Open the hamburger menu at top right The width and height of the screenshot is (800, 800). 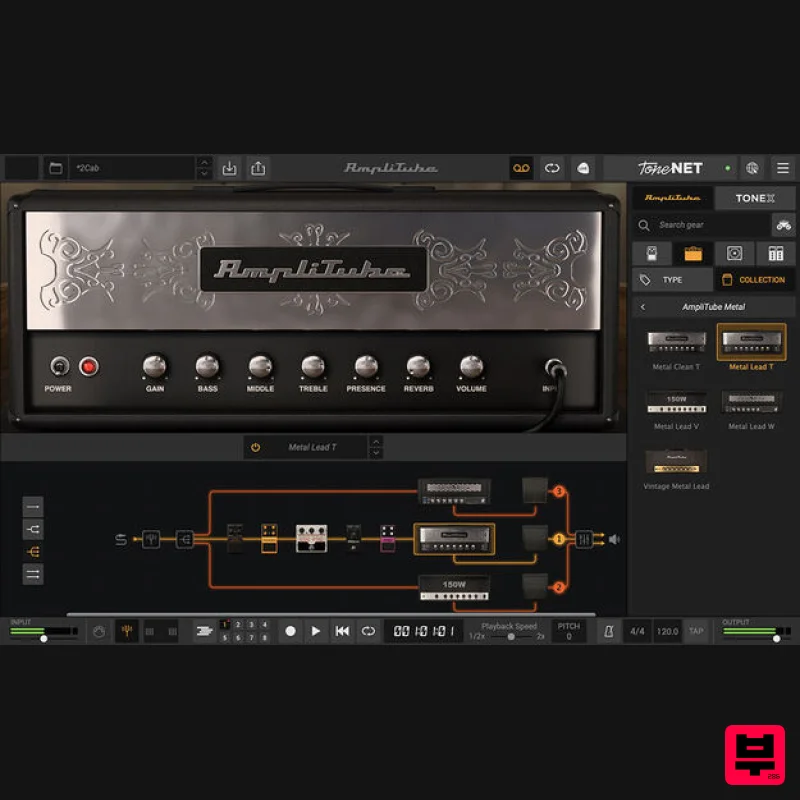pyautogui.click(x=783, y=168)
